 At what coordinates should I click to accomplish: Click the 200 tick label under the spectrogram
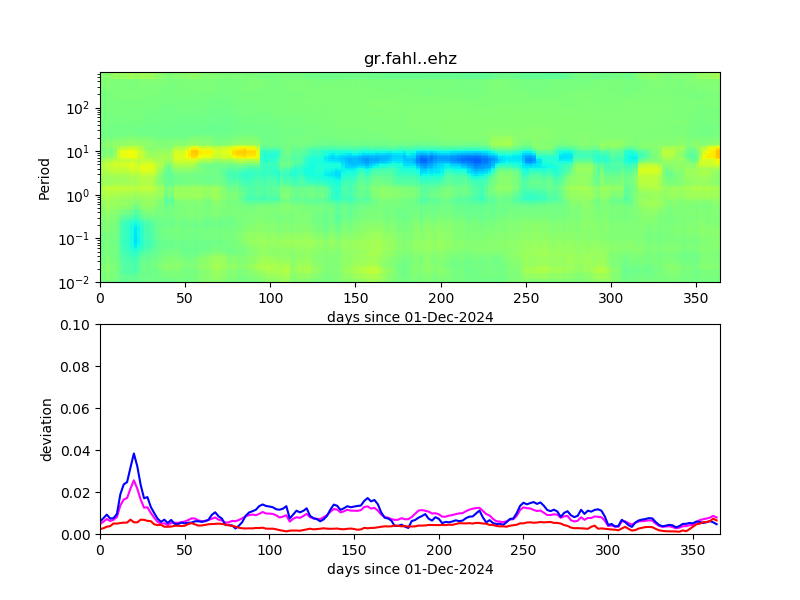439,299
